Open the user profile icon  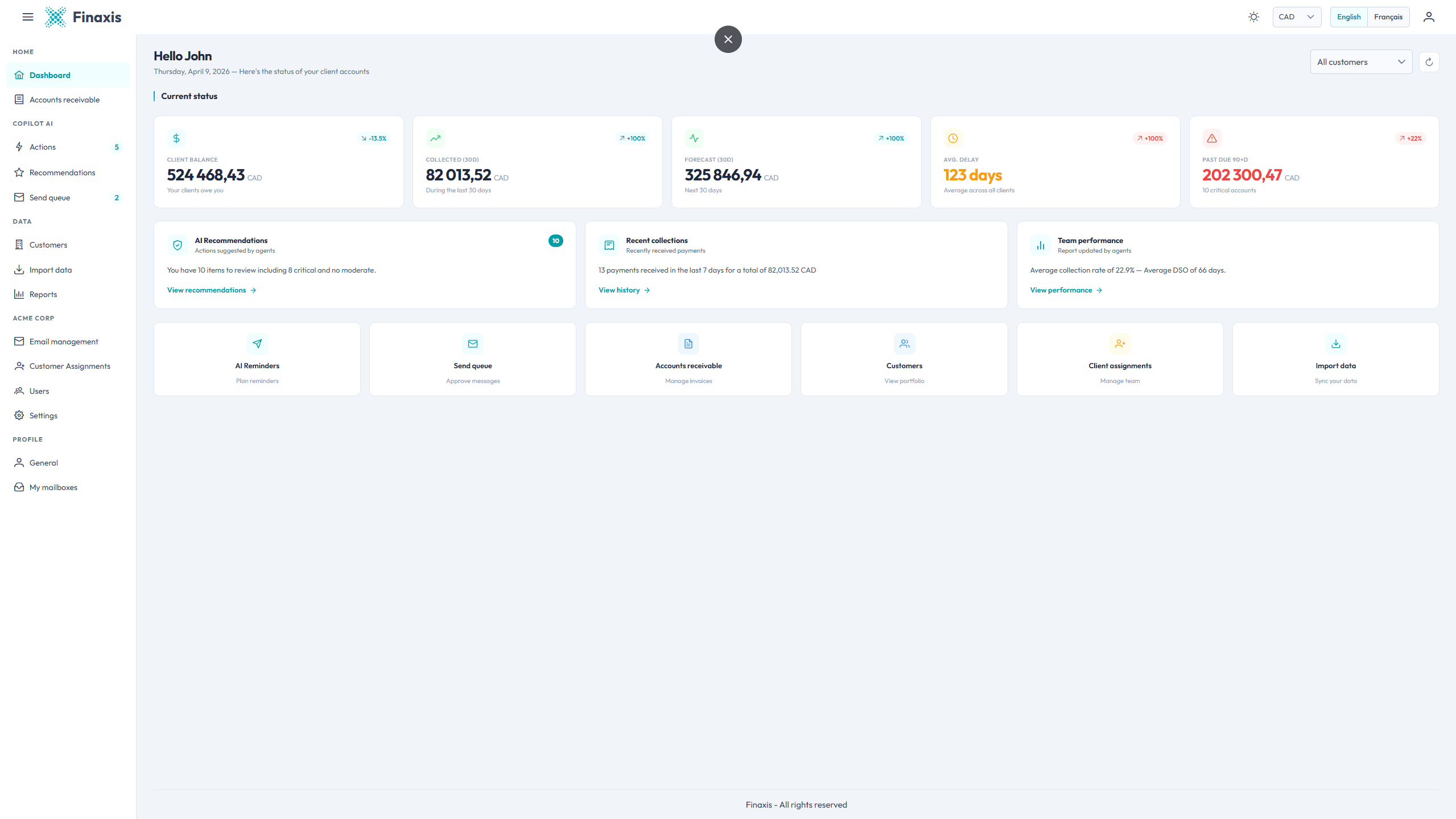[x=1429, y=17]
